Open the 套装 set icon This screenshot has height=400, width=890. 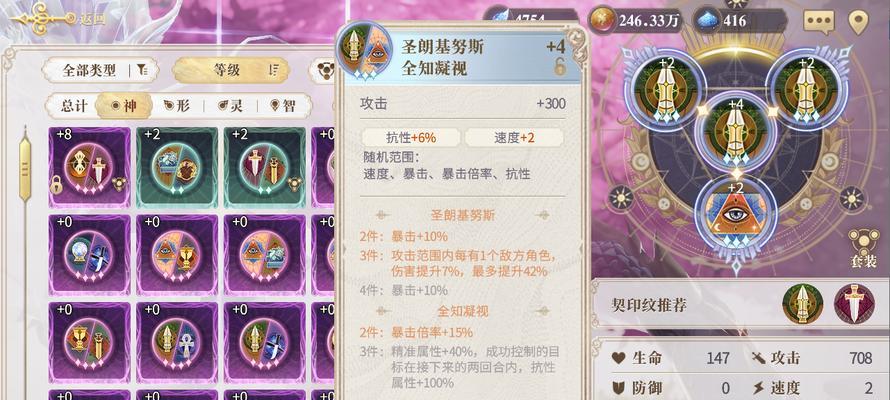click(863, 249)
